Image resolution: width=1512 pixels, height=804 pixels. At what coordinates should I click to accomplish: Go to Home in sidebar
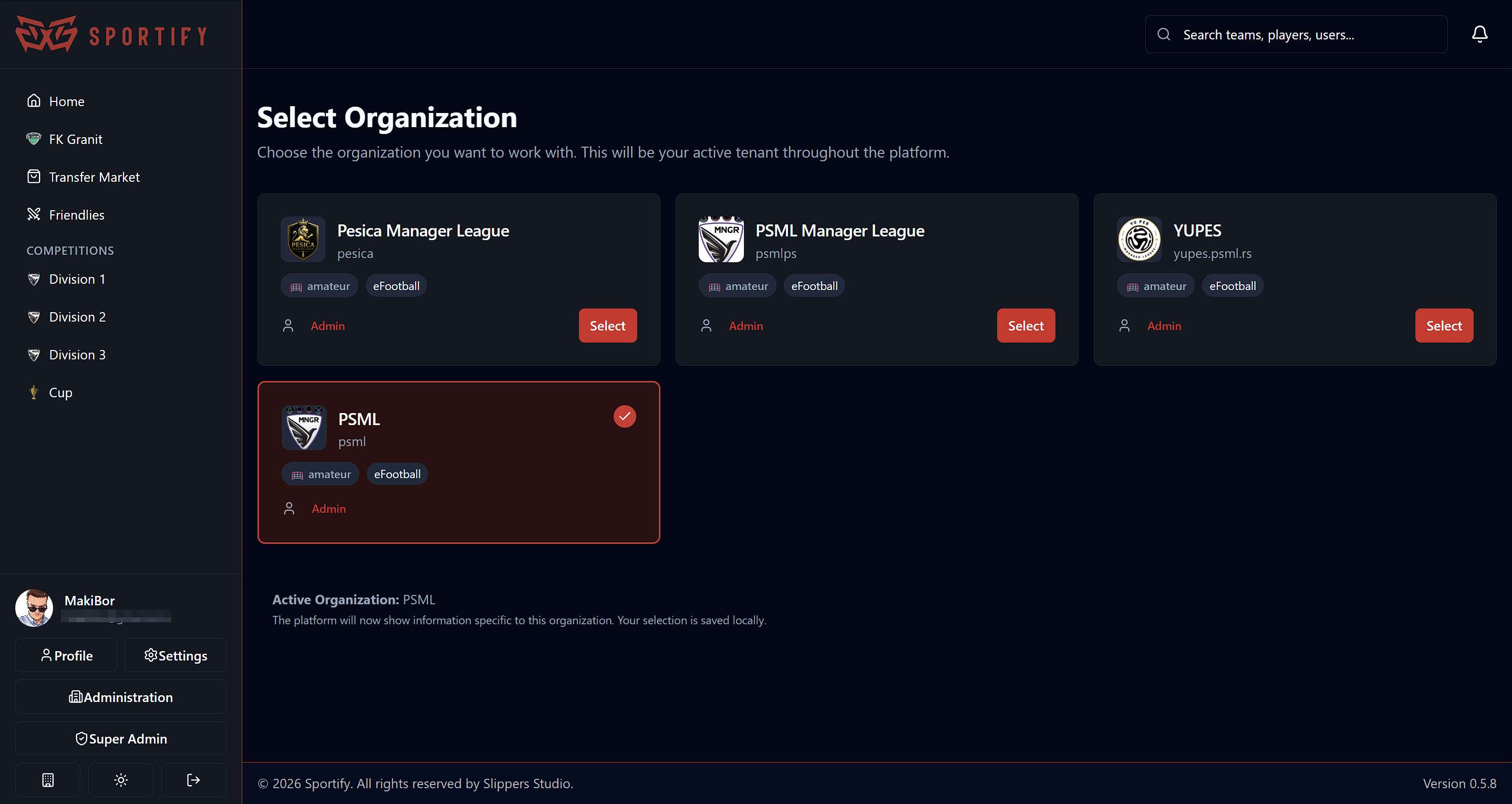click(121, 101)
